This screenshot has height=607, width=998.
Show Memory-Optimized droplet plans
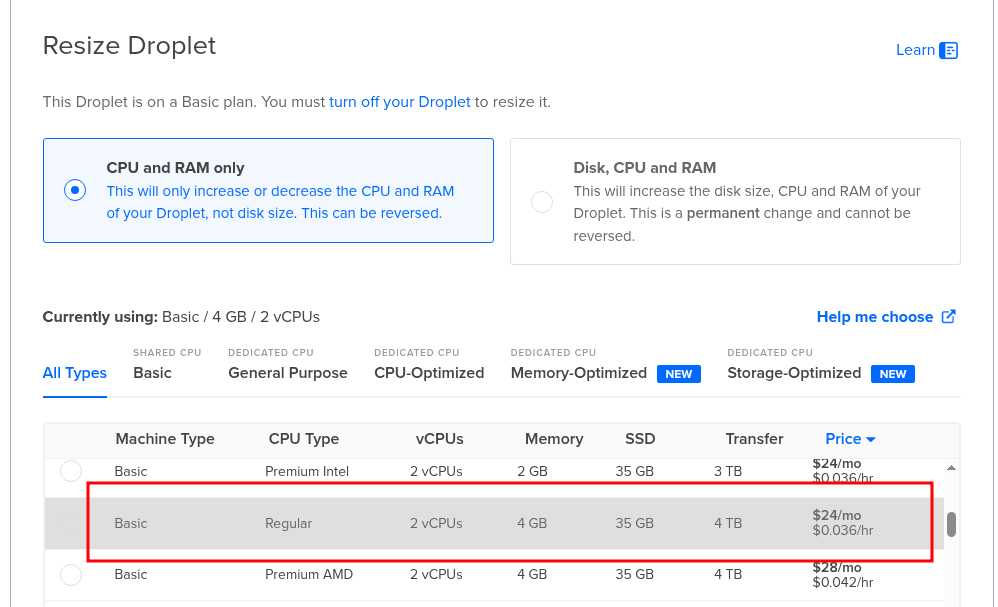pos(578,373)
